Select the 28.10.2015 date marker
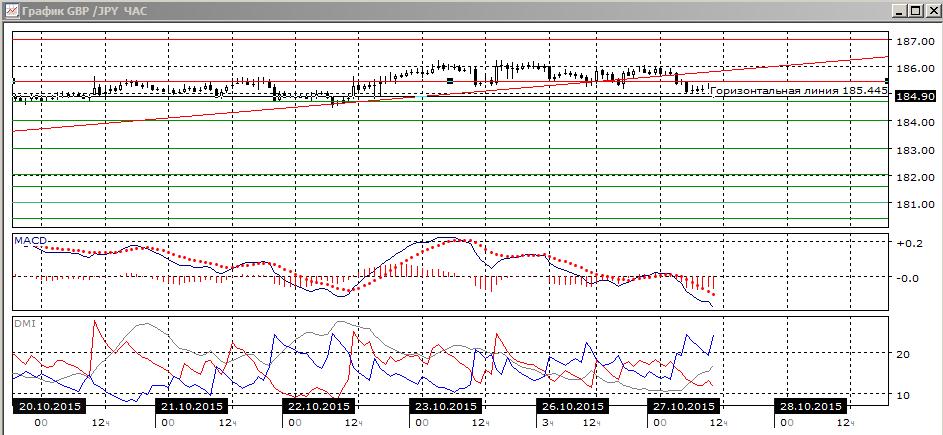The width and height of the screenshot is (943, 435). 811,406
